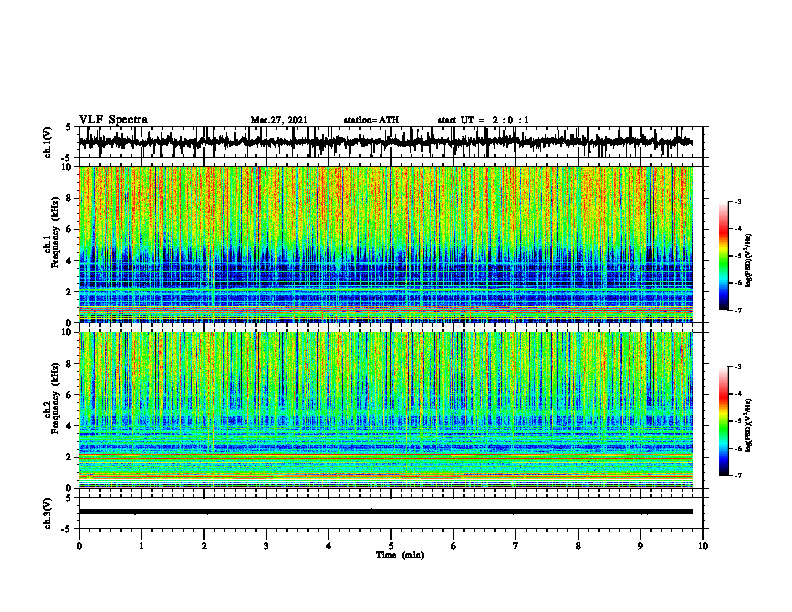This screenshot has height=612, width=792.
Task: Click the "9" time axis tick label
Action: tap(640, 546)
